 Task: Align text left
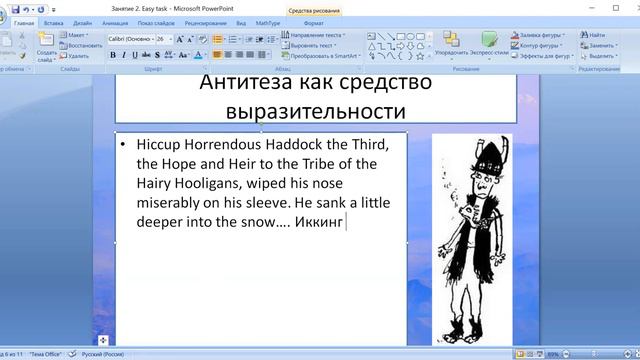pos(217,54)
